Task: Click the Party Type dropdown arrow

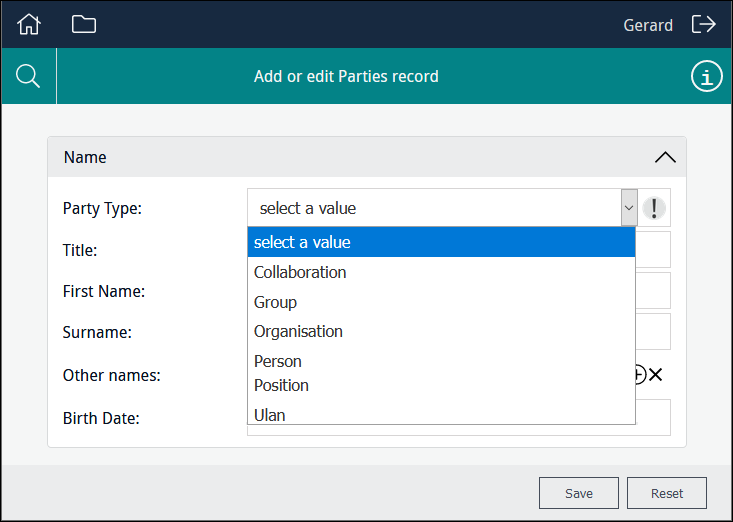Action: [x=629, y=208]
